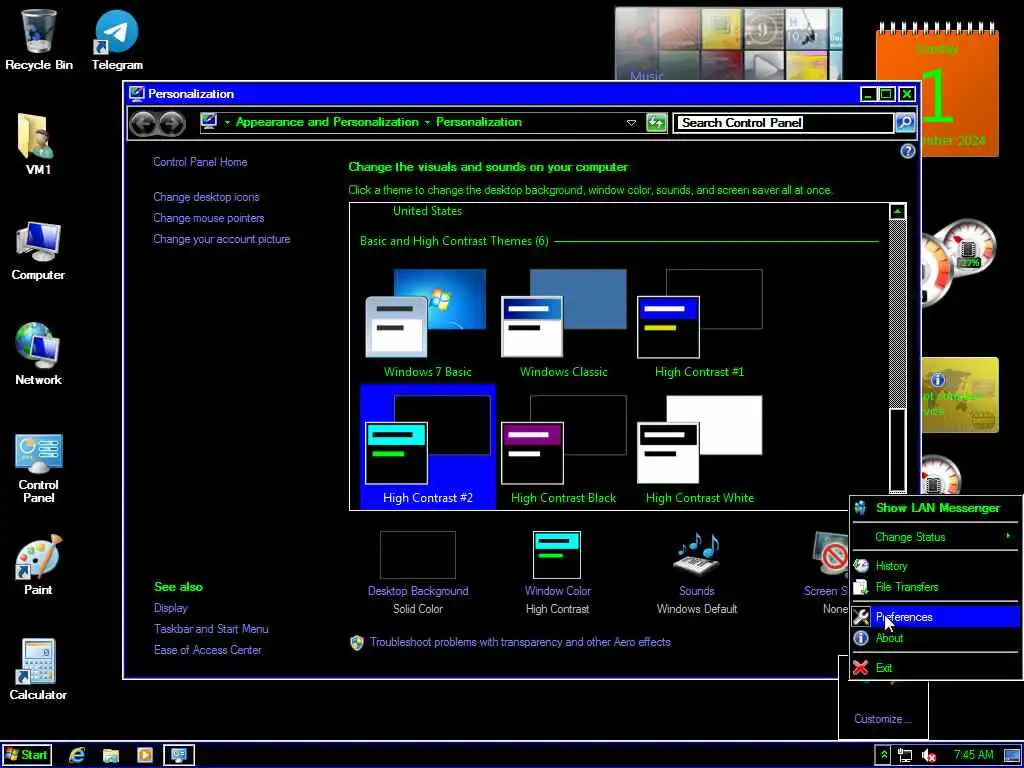Open Windows Media Player from the taskbar
The width and height of the screenshot is (1024, 768).
click(144, 756)
